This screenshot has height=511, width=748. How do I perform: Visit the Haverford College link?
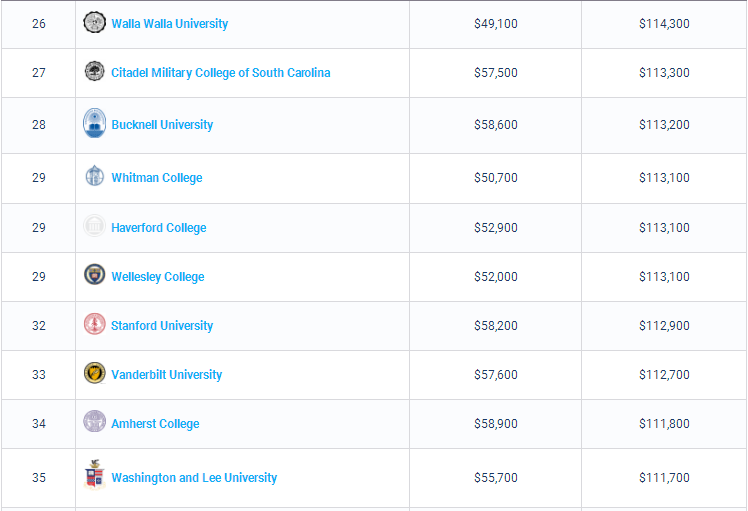coord(158,228)
